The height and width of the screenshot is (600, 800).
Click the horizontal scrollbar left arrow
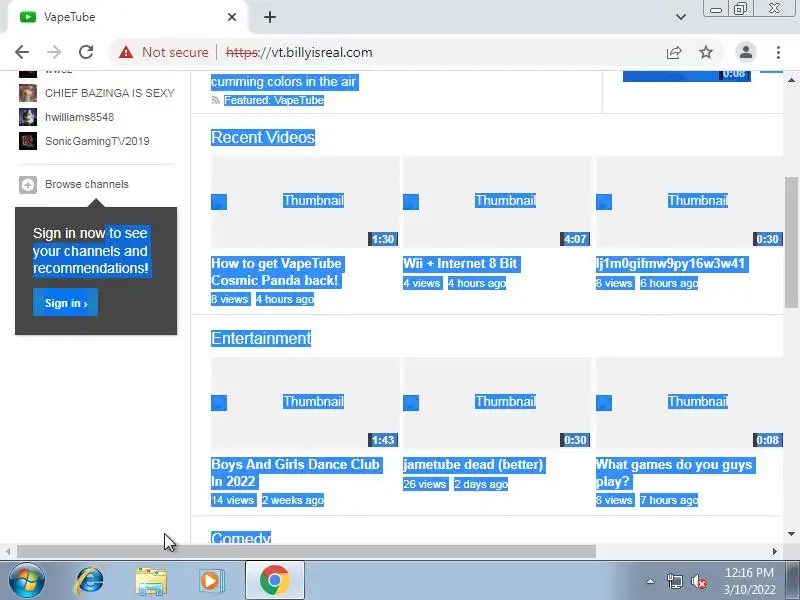(8, 552)
